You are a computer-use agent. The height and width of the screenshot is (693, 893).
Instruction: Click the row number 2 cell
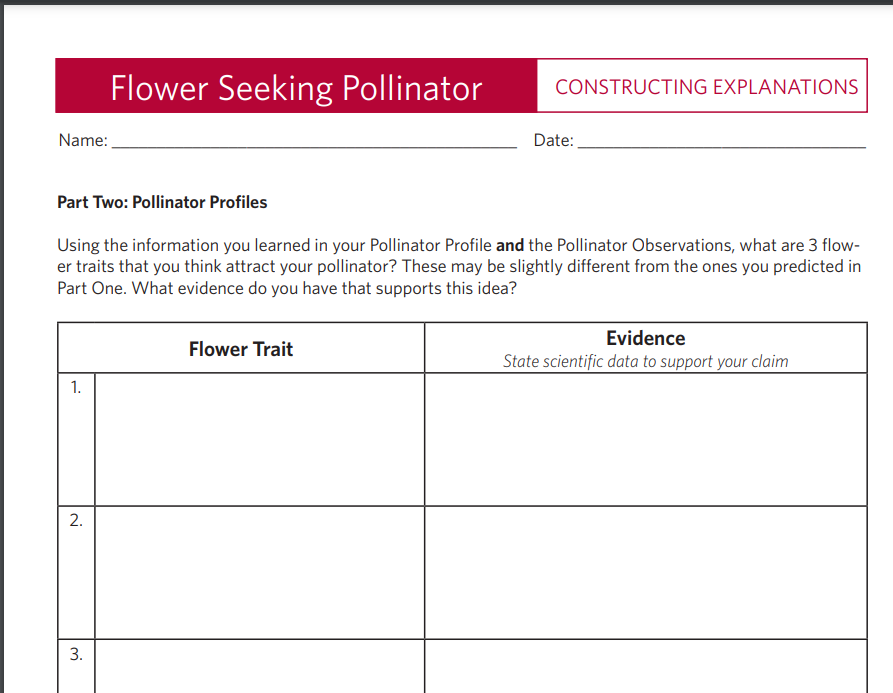(x=76, y=573)
